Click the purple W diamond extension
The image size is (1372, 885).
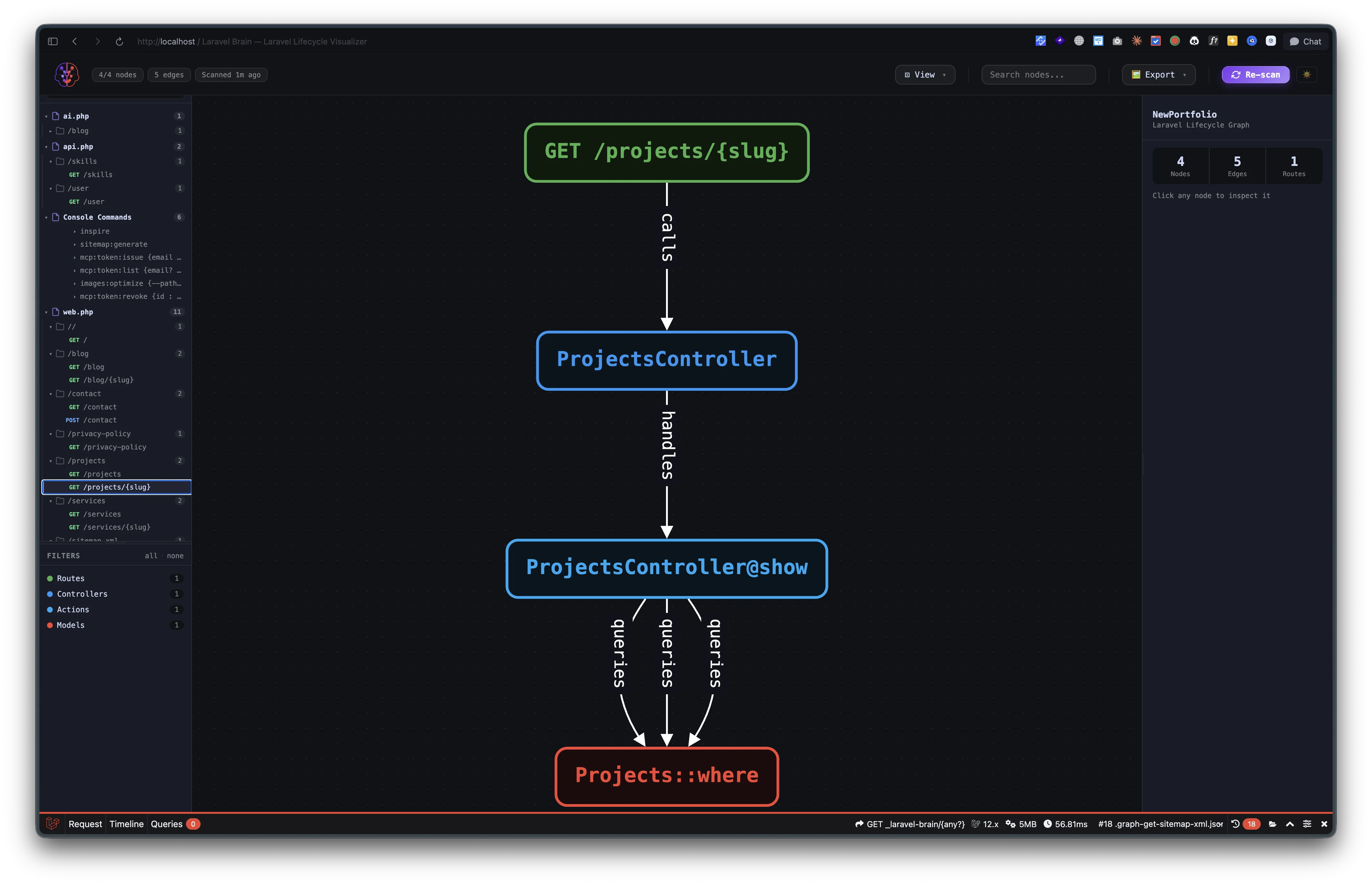coord(1060,41)
